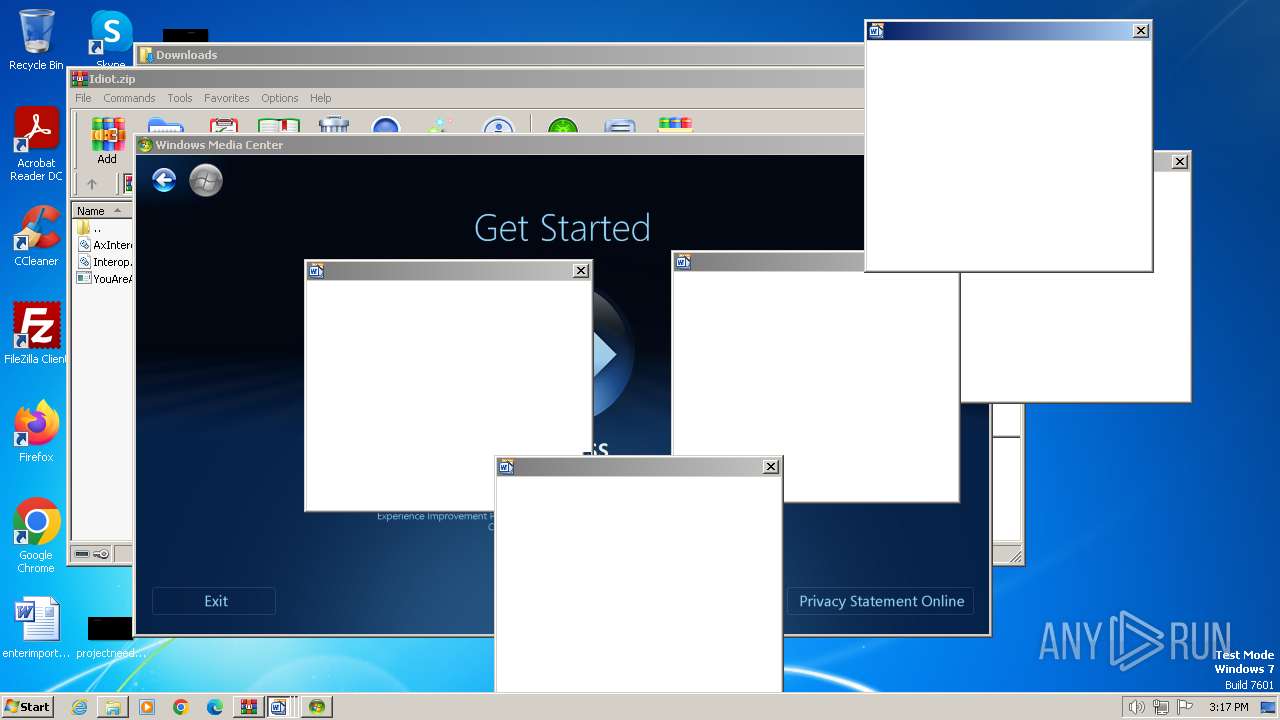
Task: Open the File menu in WinRAR
Action: click(83, 98)
